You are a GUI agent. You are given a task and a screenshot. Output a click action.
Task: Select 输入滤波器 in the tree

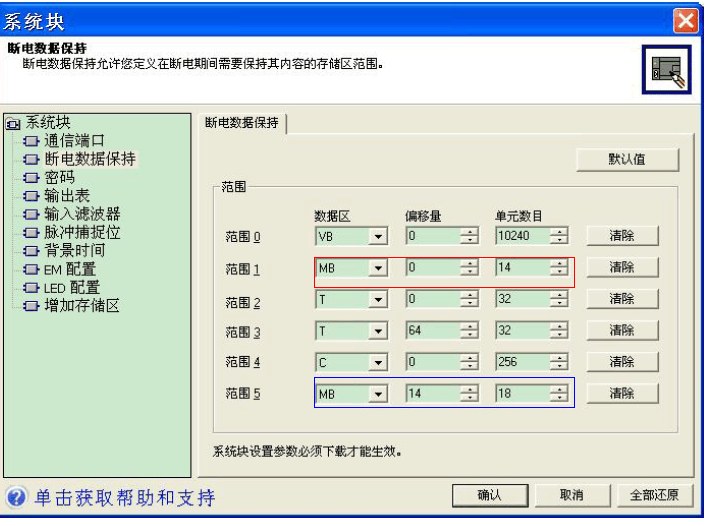tap(82, 214)
